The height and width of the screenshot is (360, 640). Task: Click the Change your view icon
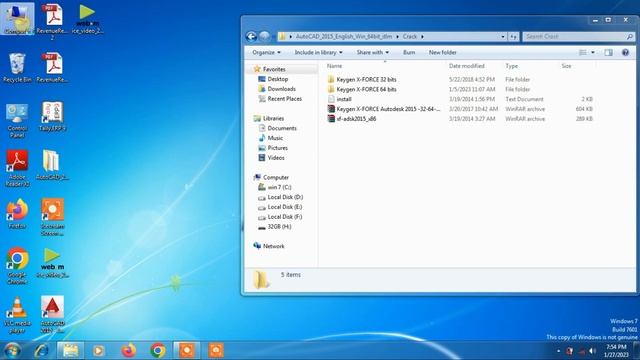click(x=583, y=52)
